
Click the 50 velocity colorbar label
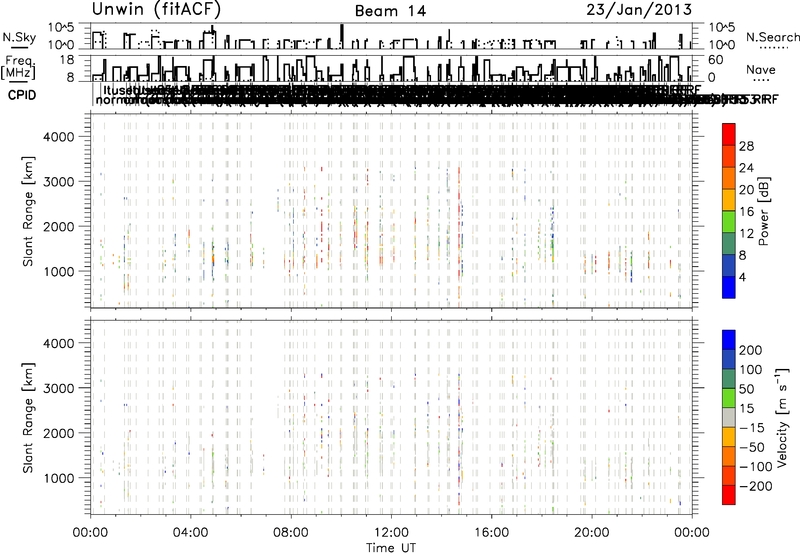tap(746, 389)
